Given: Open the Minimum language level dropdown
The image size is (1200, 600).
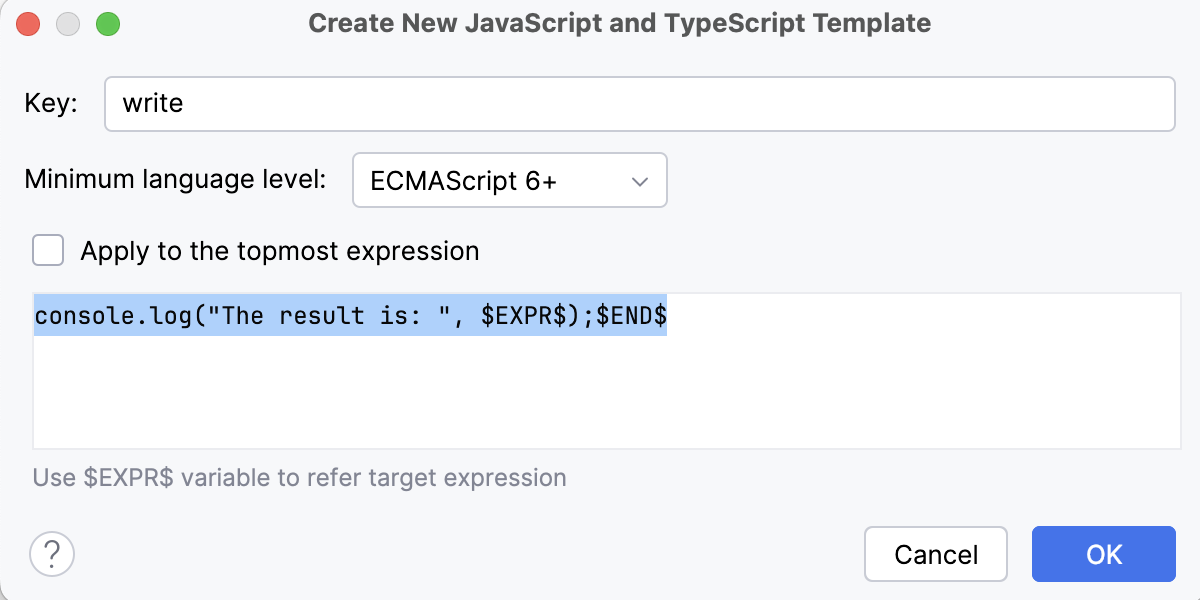Looking at the screenshot, I should coord(510,180).
